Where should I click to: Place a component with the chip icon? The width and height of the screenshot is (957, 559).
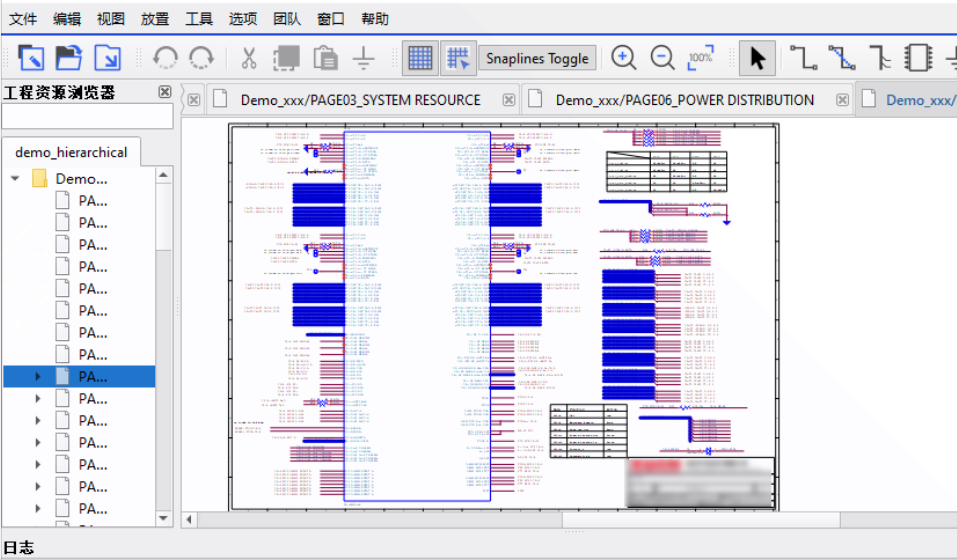pos(918,58)
